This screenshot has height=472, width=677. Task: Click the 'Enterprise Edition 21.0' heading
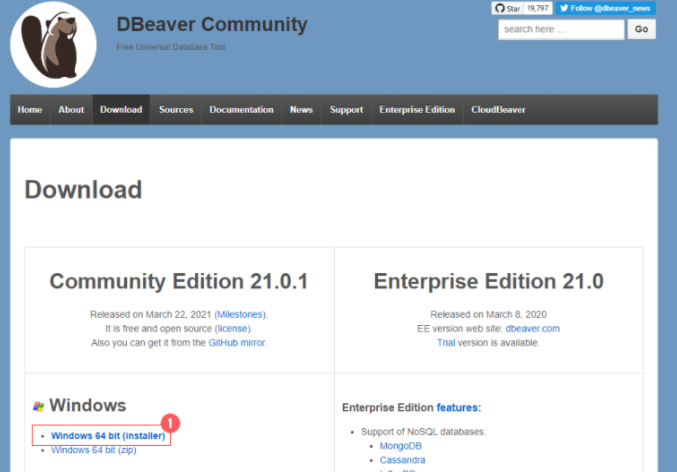pos(488,282)
